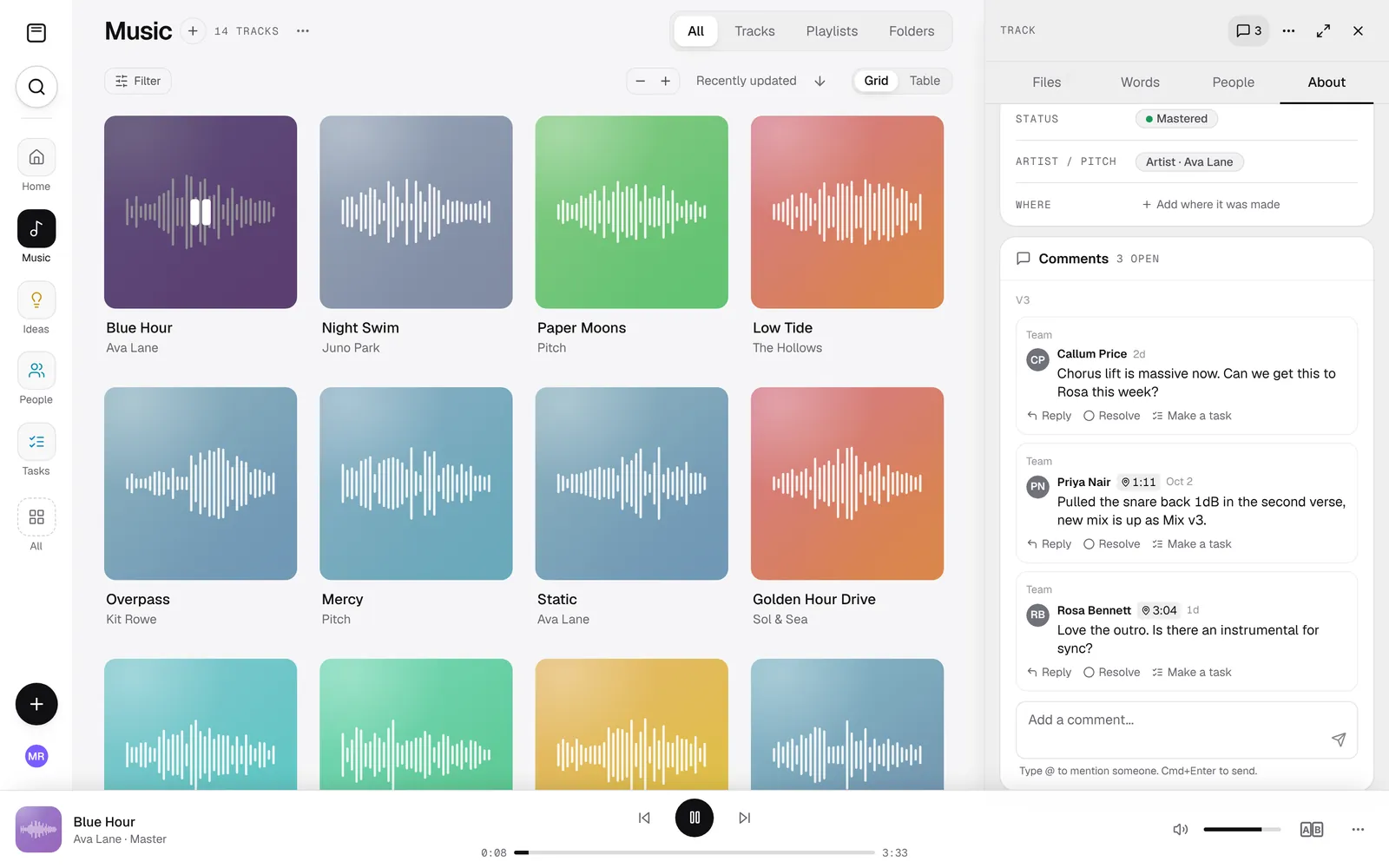Toggle the sidebar panel icon at top-left
1389x868 pixels.
tap(36, 33)
